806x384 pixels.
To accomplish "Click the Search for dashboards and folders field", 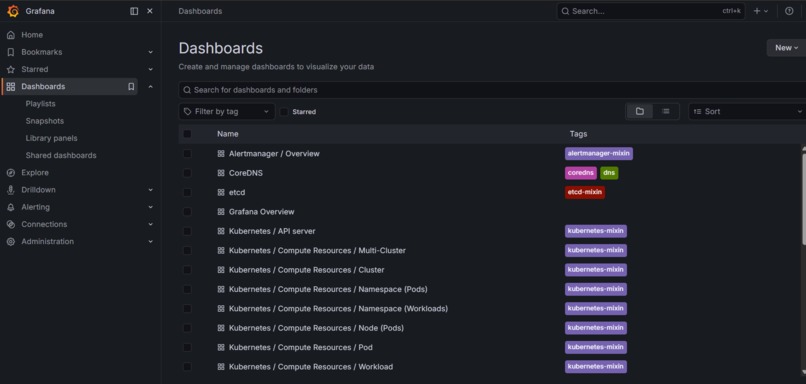I will pyautogui.click(x=492, y=90).
